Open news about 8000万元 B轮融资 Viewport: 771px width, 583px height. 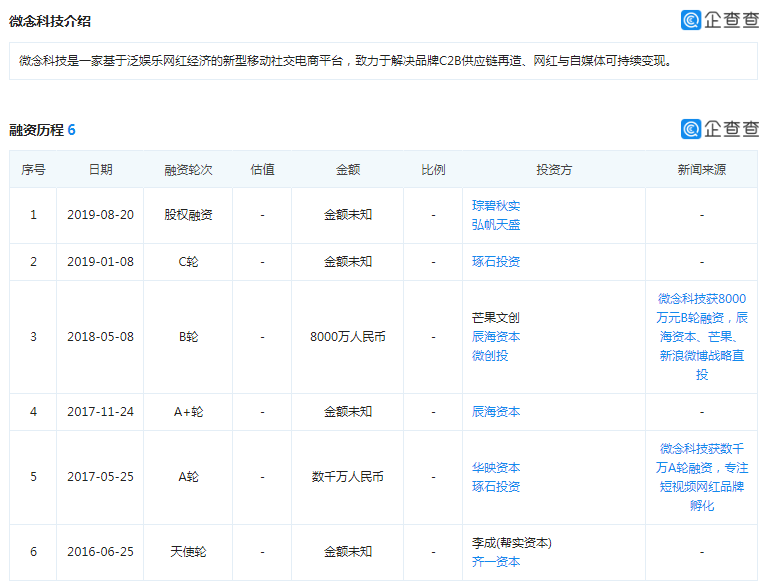tap(702, 337)
